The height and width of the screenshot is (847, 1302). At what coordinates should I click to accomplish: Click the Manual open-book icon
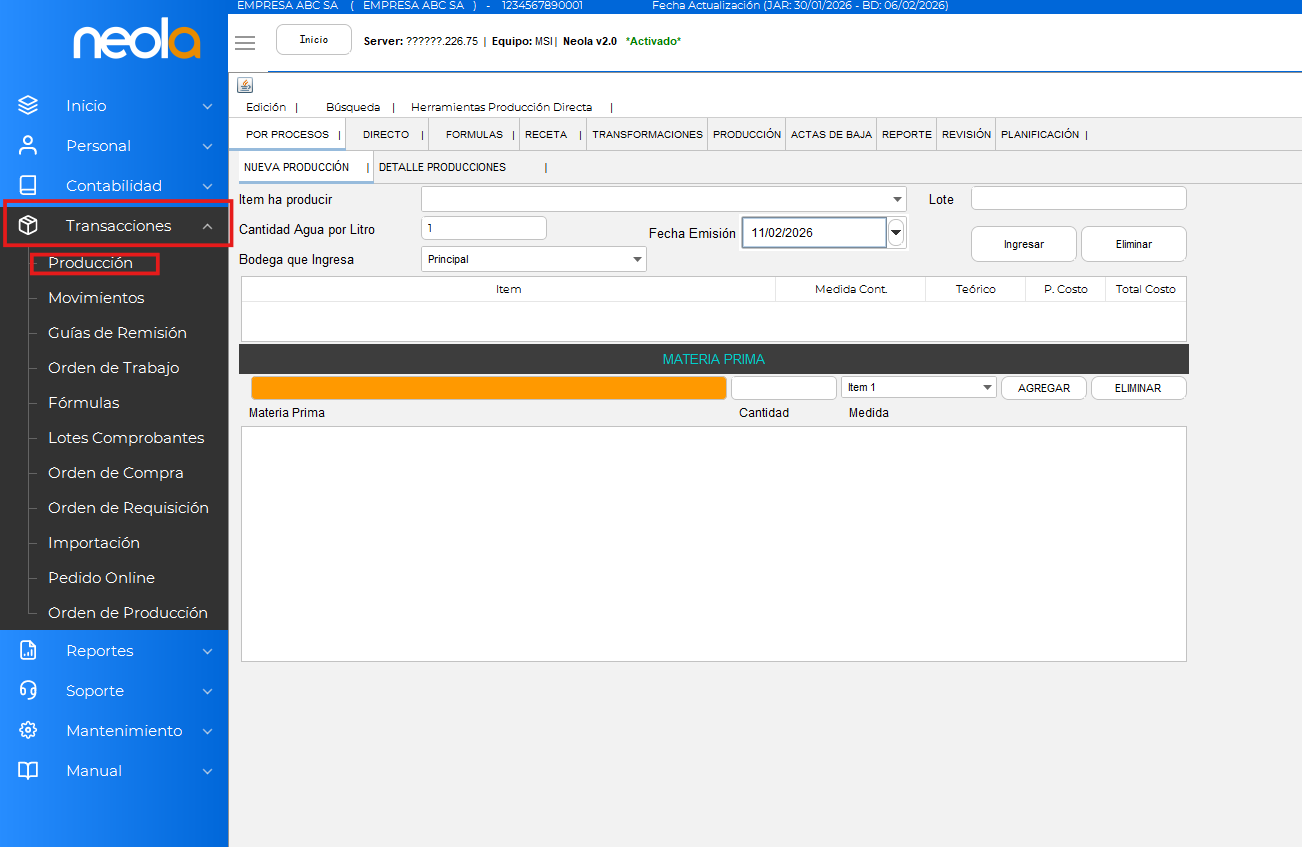click(28, 770)
